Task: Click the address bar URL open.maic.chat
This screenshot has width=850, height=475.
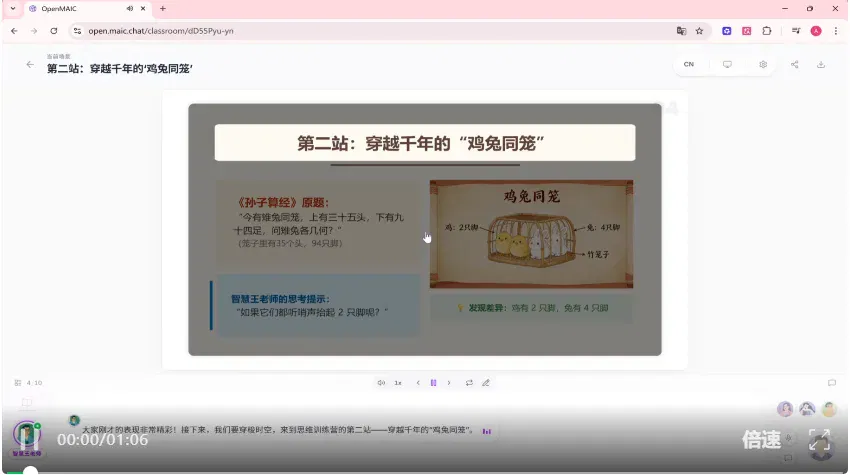Action: click(x=161, y=31)
